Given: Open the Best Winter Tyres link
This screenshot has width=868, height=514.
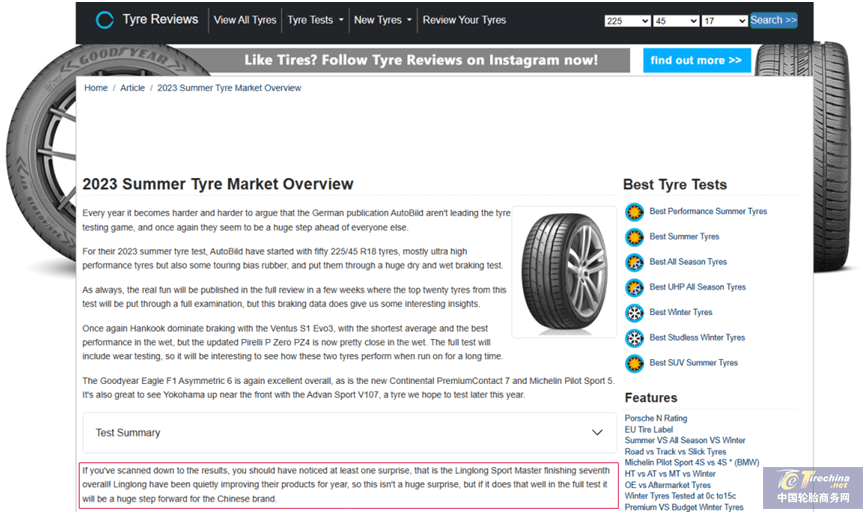Looking at the screenshot, I should coord(681,312).
